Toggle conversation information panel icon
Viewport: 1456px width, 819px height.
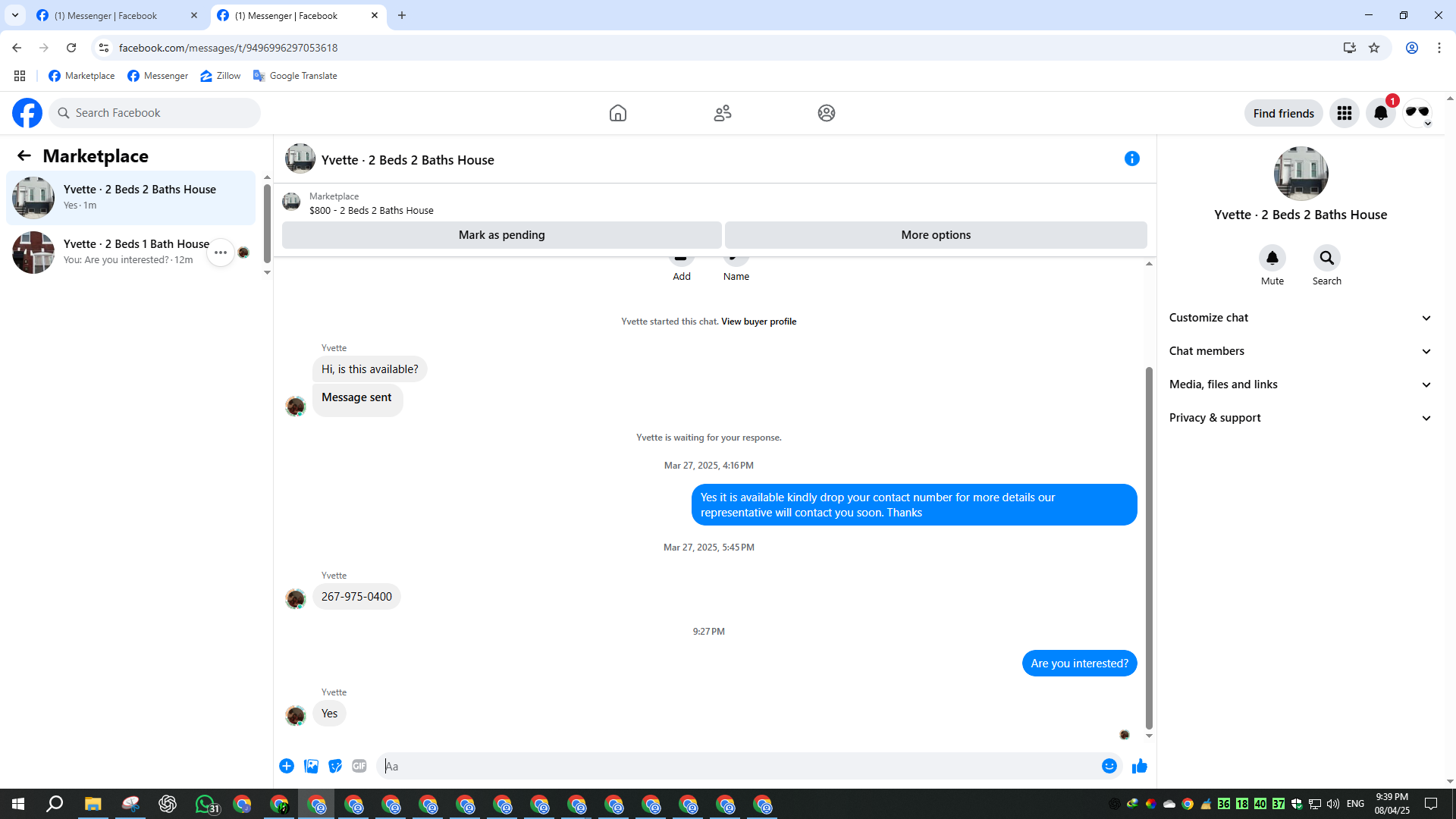1131,158
